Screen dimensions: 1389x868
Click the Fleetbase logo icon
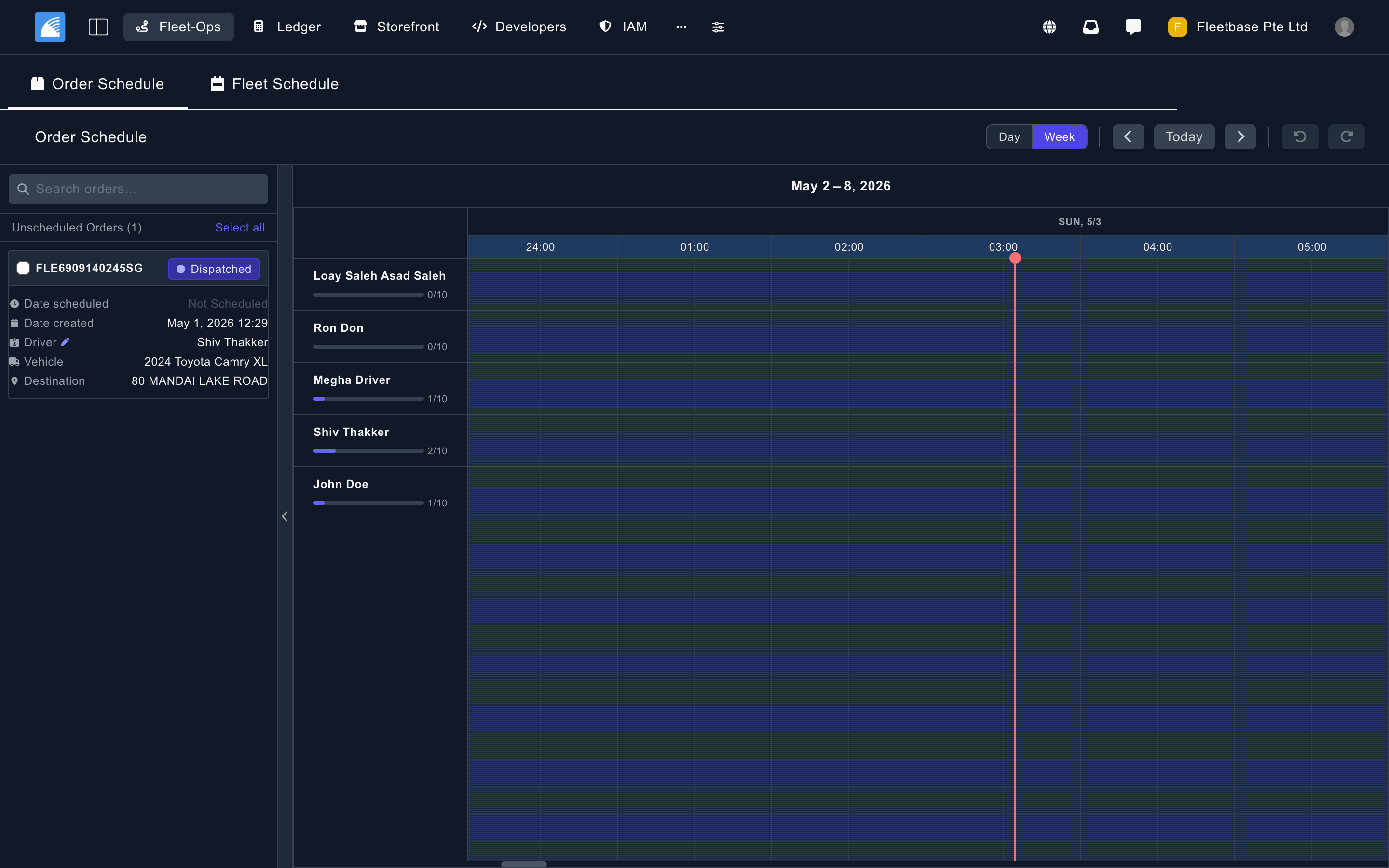click(x=50, y=27)
